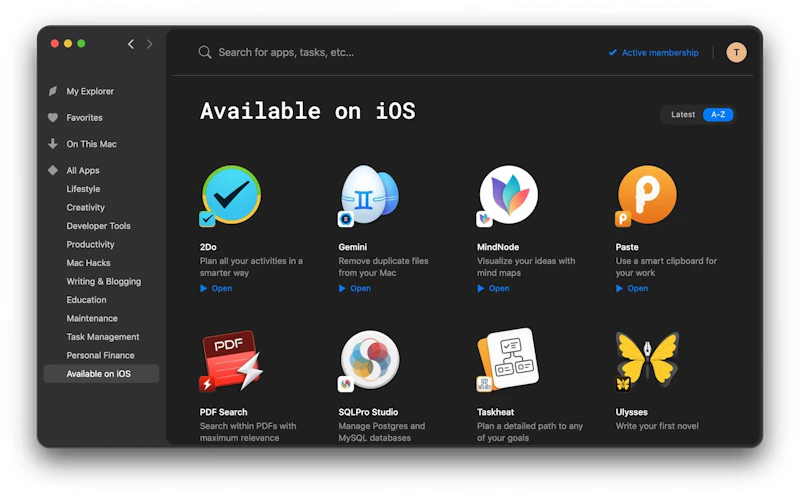Click the 2Do app title
This screenshot has height=497, width=800.
pyautogui.click(x=208, y=247)
